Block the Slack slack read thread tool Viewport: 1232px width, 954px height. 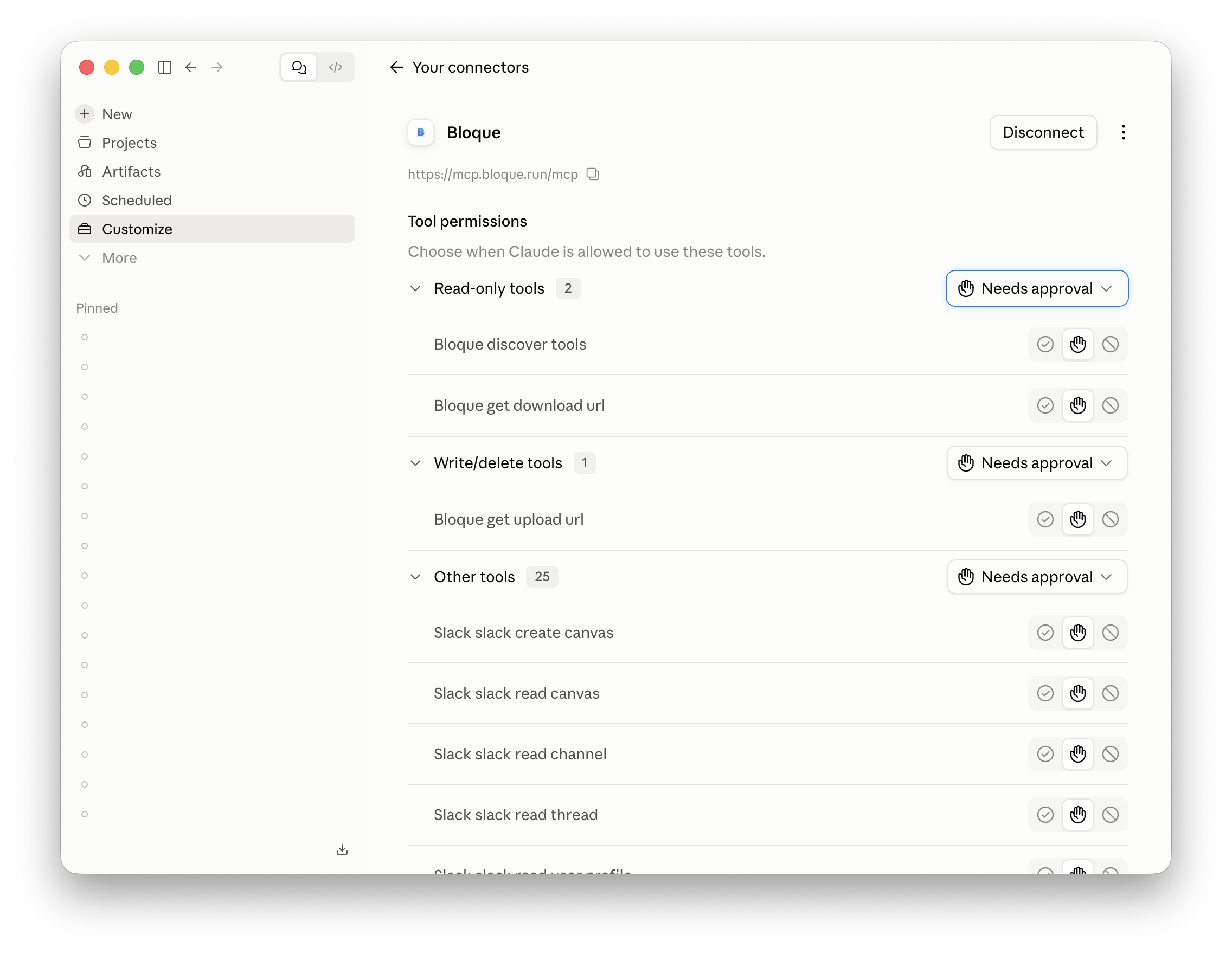pos(1110,815)
